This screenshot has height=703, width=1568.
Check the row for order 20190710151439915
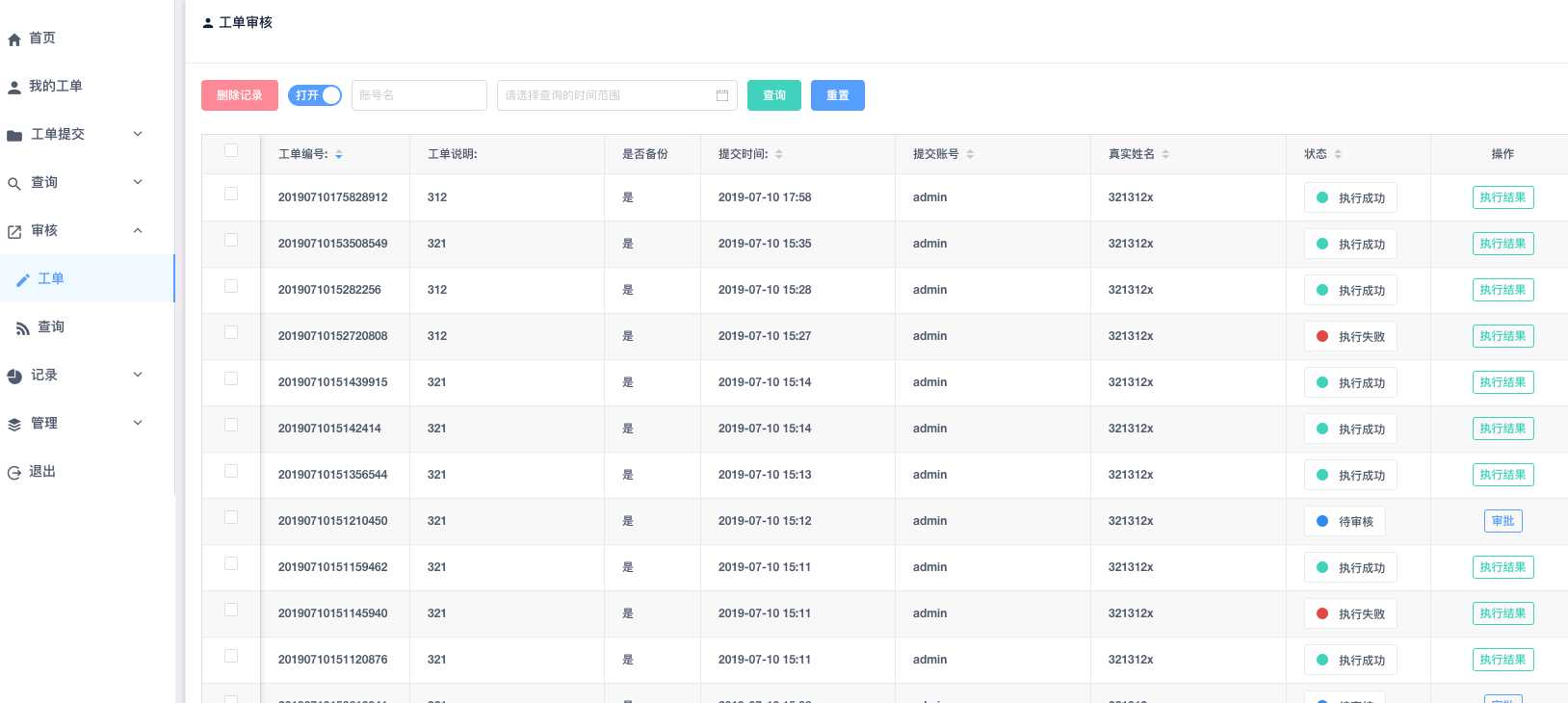coord(231,378)
